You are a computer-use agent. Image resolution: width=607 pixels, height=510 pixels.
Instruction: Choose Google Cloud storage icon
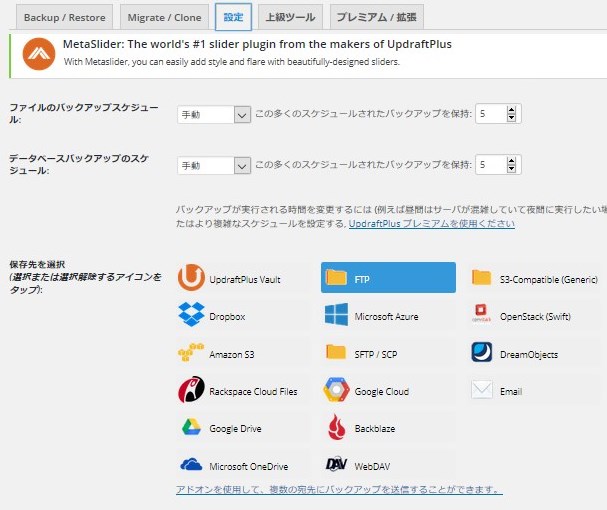coord(336,391)
